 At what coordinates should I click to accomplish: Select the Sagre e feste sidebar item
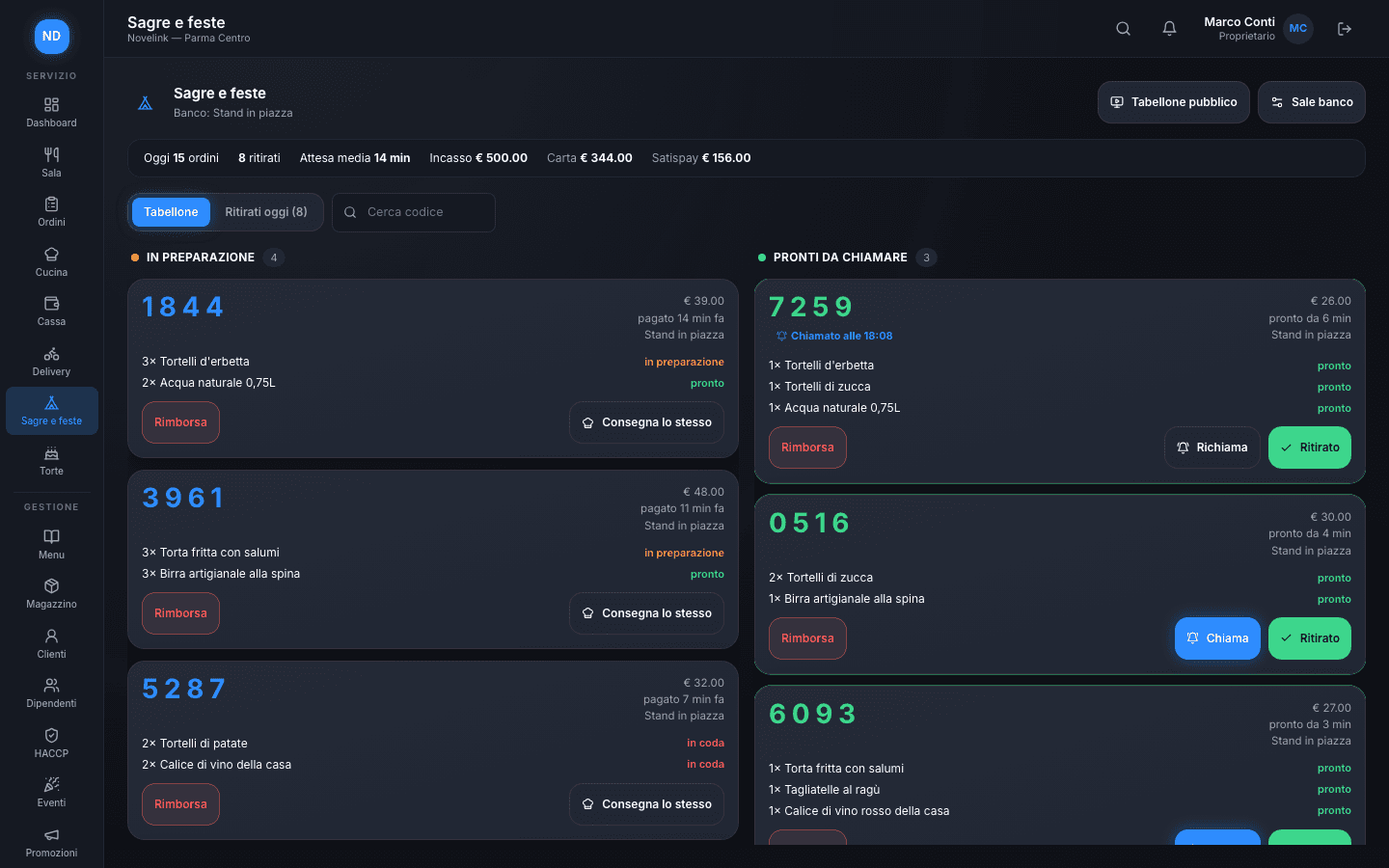[x=52, y=411]
